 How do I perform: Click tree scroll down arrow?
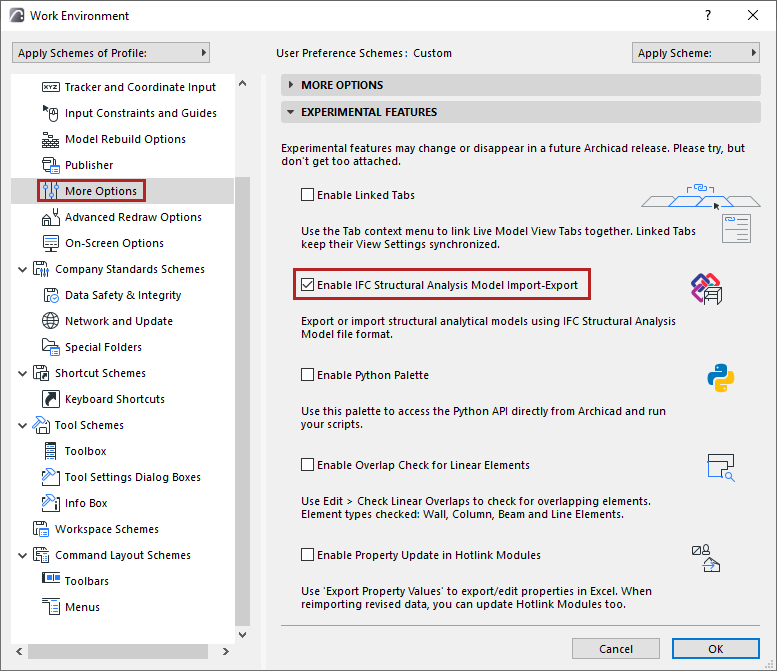(242, 634)
